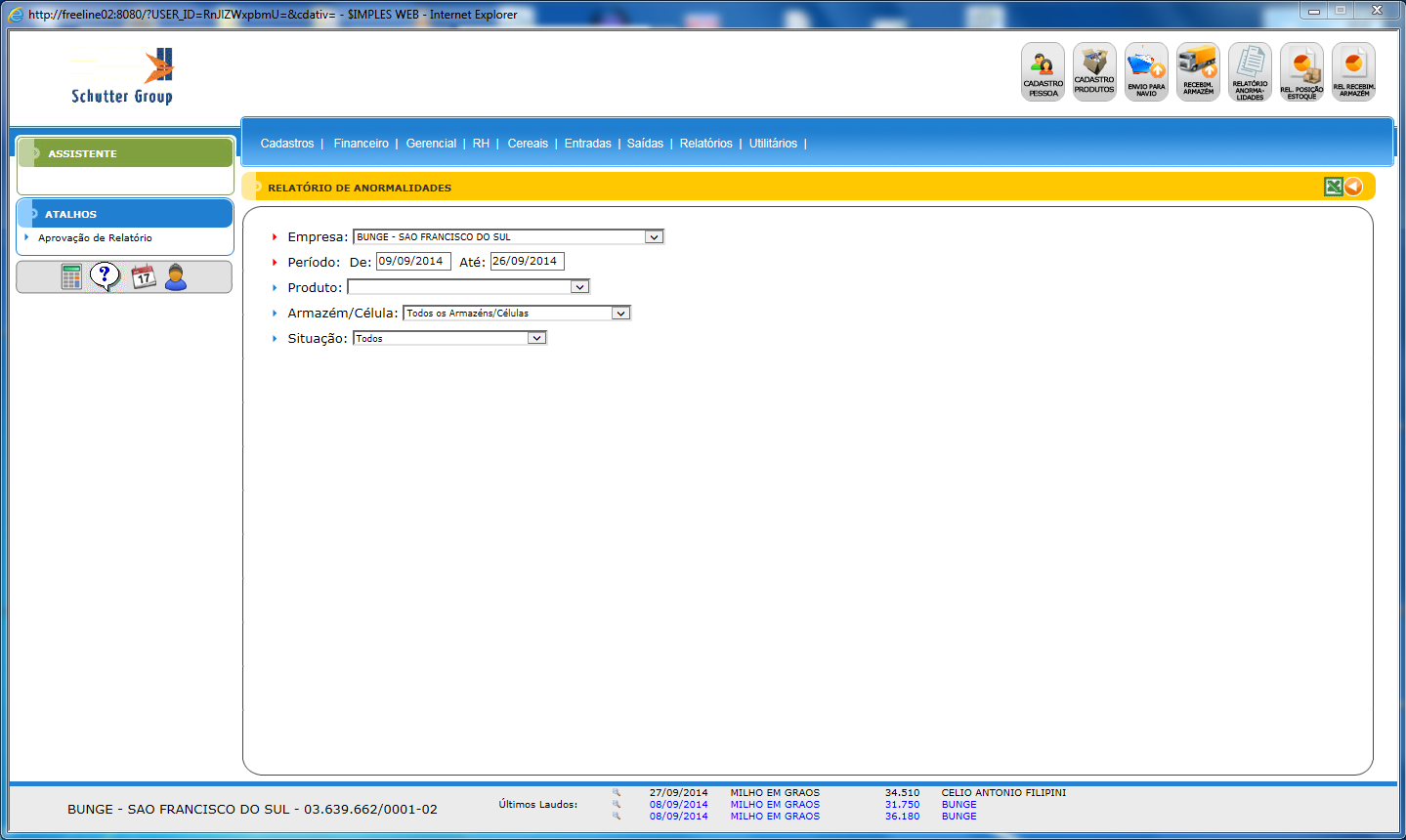Click the Relatório Anormalidades toolbar icon

tap(1250, 71)
